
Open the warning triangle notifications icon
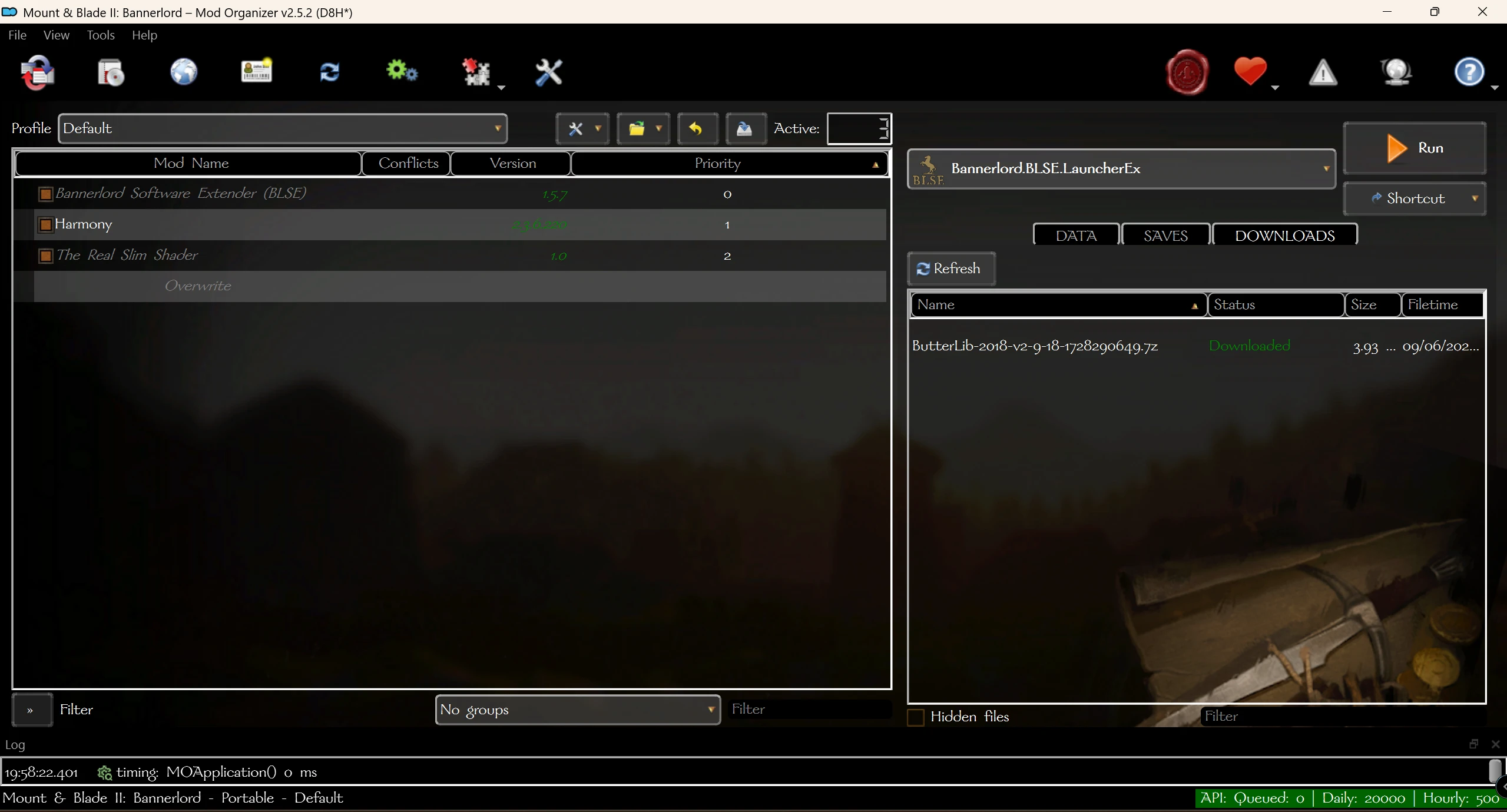pyautogui.click(x=1323, y=73)
